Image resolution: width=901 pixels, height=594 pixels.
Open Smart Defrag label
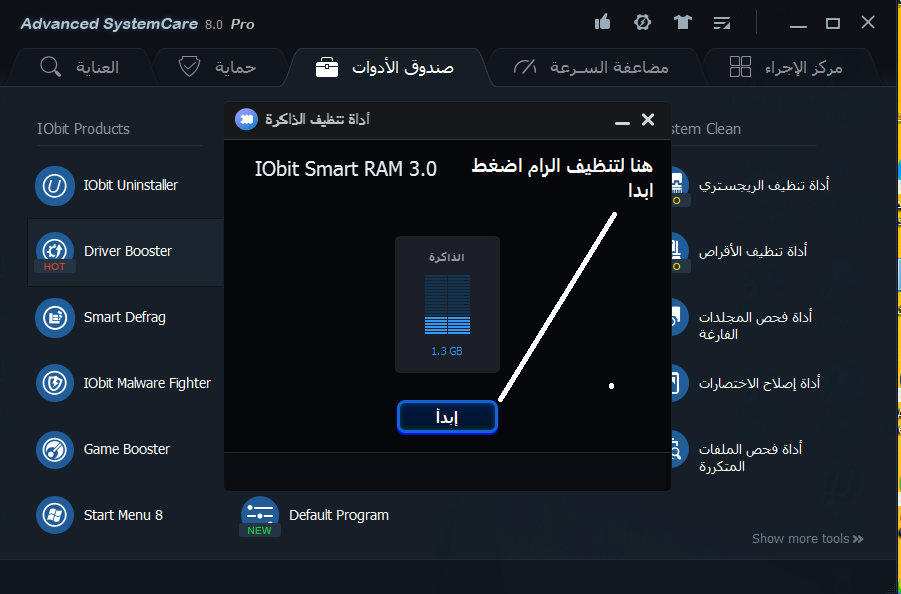[125, 318]
